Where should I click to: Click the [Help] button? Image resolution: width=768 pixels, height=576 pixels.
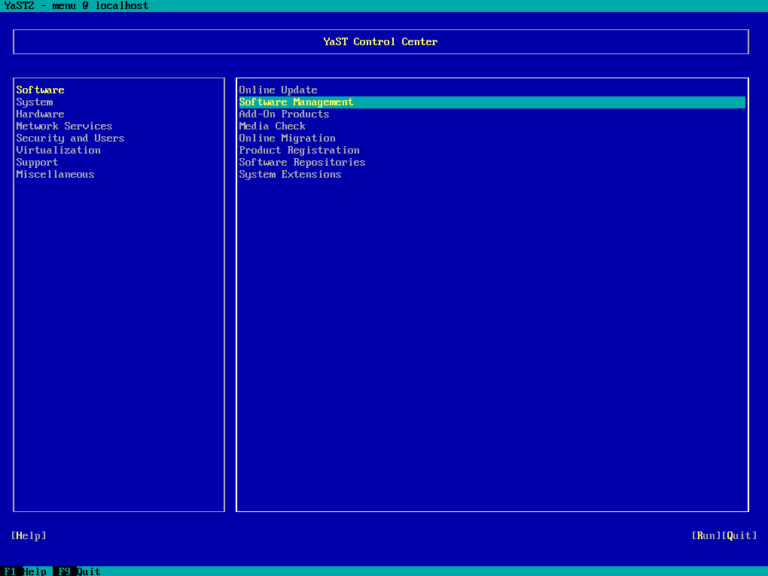coord(29,536)
